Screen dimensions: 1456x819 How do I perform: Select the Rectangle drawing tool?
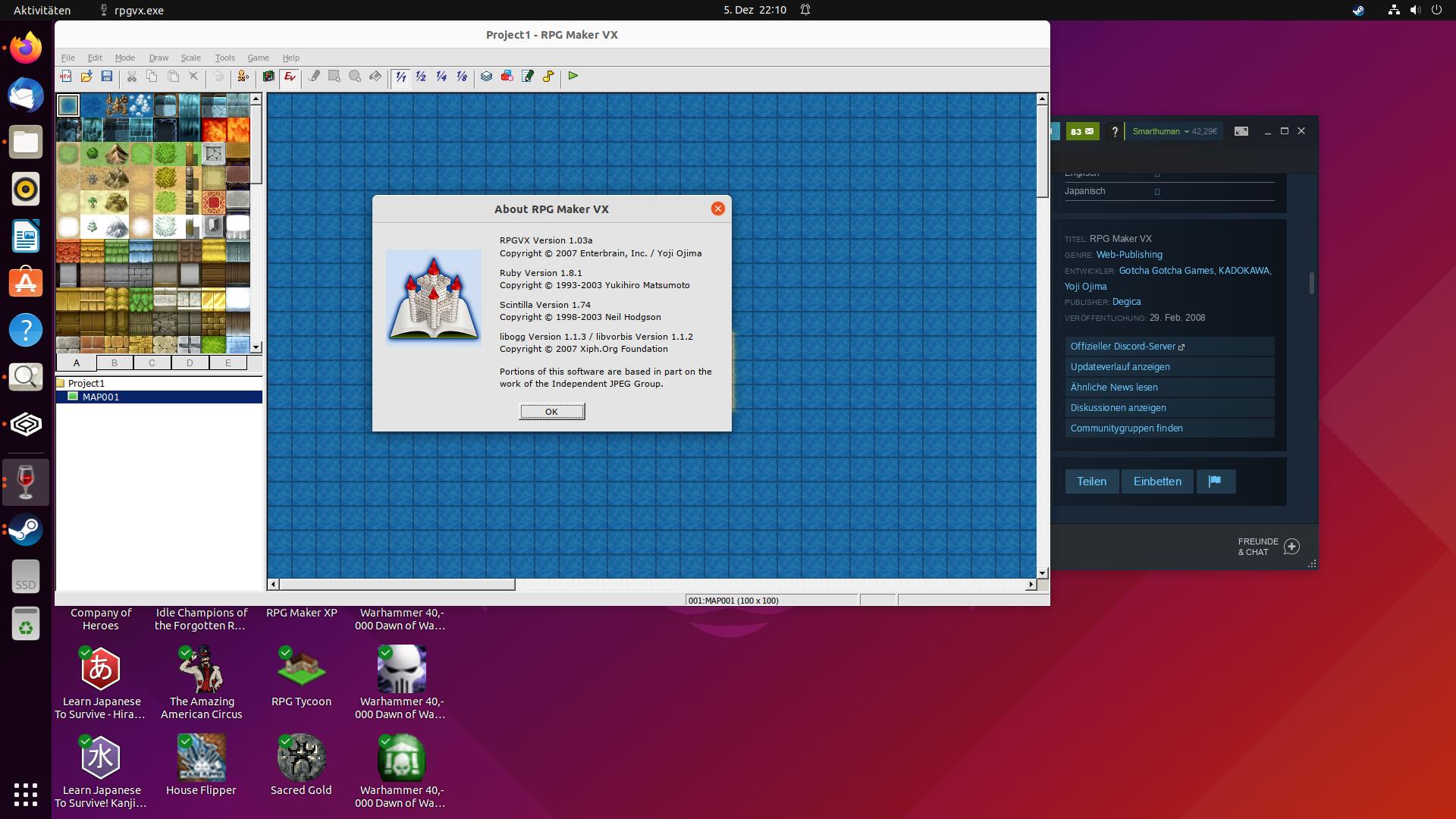point(334,77)
